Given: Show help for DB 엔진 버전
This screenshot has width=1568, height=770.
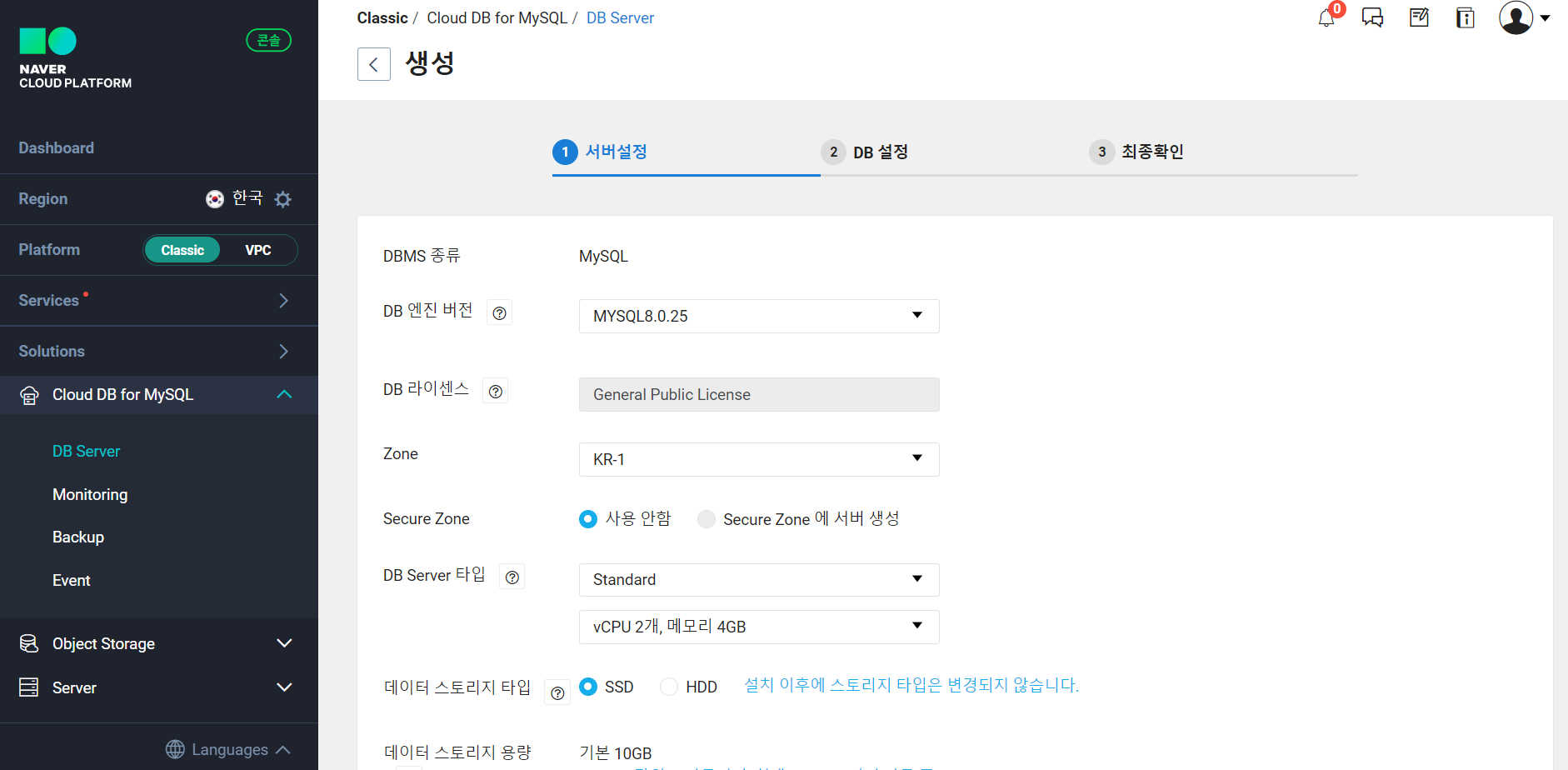Looking at the screenshot, I should 499,312.
